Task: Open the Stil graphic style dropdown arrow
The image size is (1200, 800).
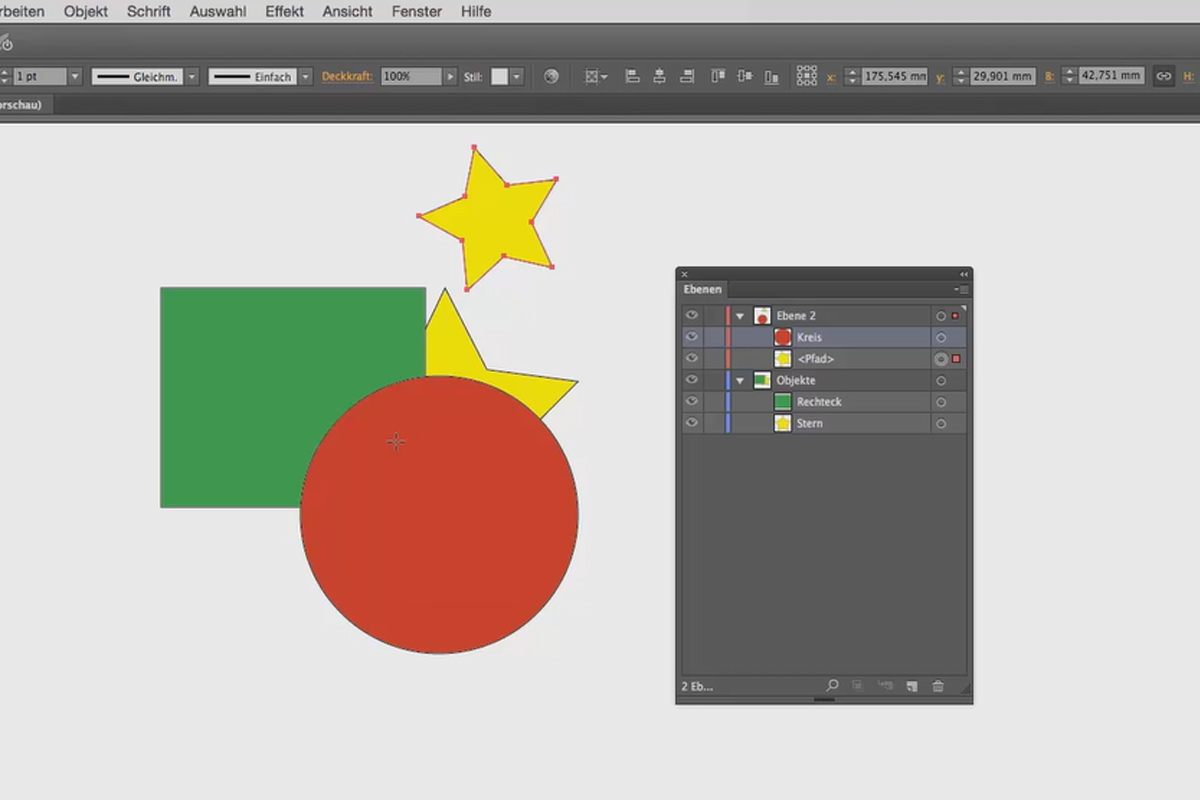Action: 517,76
